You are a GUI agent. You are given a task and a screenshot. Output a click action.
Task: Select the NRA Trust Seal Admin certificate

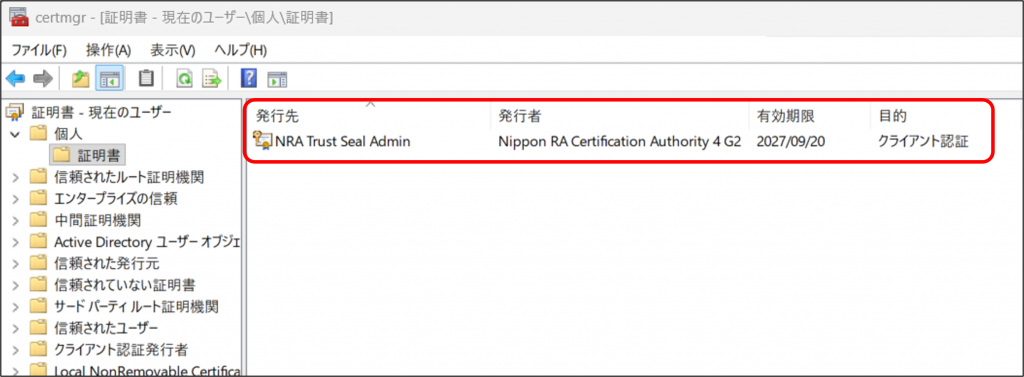[x=343, y=140]
